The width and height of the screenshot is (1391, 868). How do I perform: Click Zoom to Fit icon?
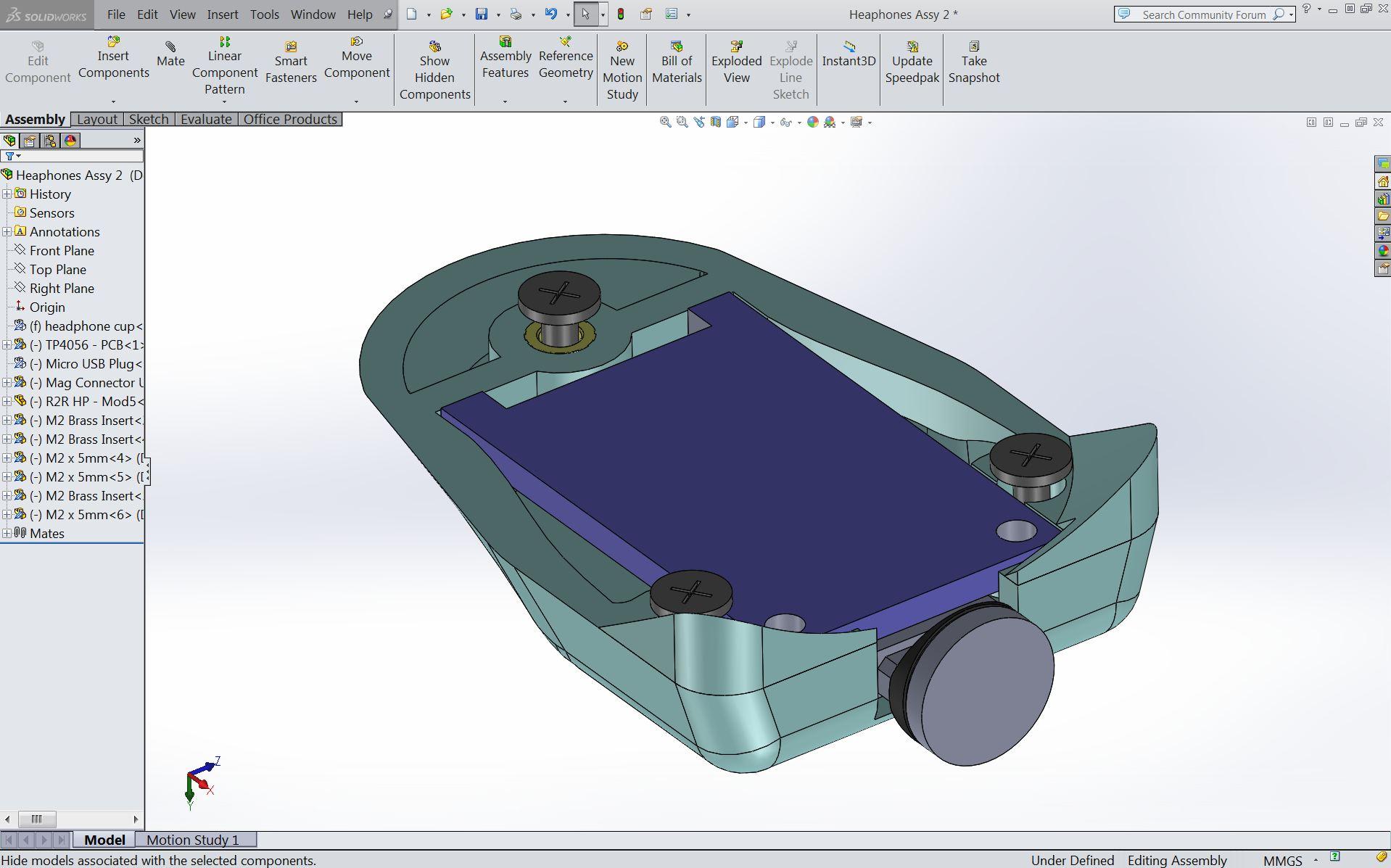[x=665, y=122]
